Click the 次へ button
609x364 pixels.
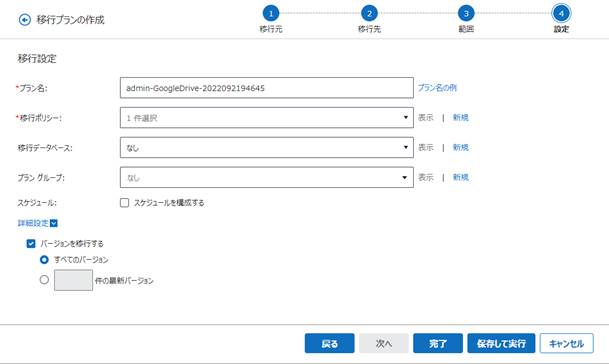(x=384, y=343)
